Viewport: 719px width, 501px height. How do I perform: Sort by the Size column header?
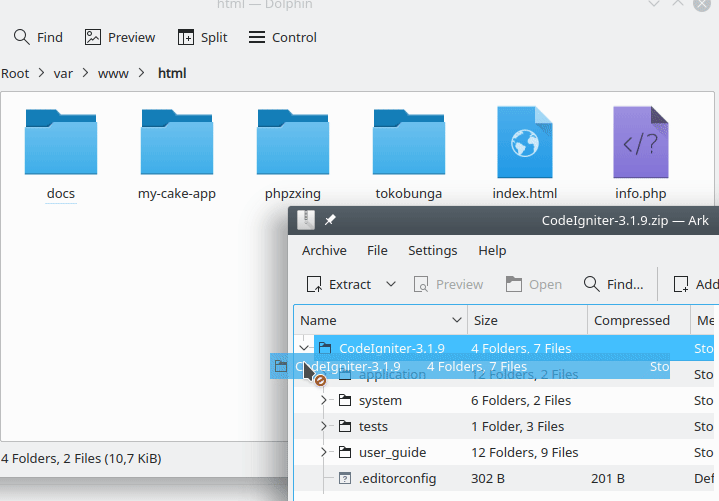pos(526,320)
